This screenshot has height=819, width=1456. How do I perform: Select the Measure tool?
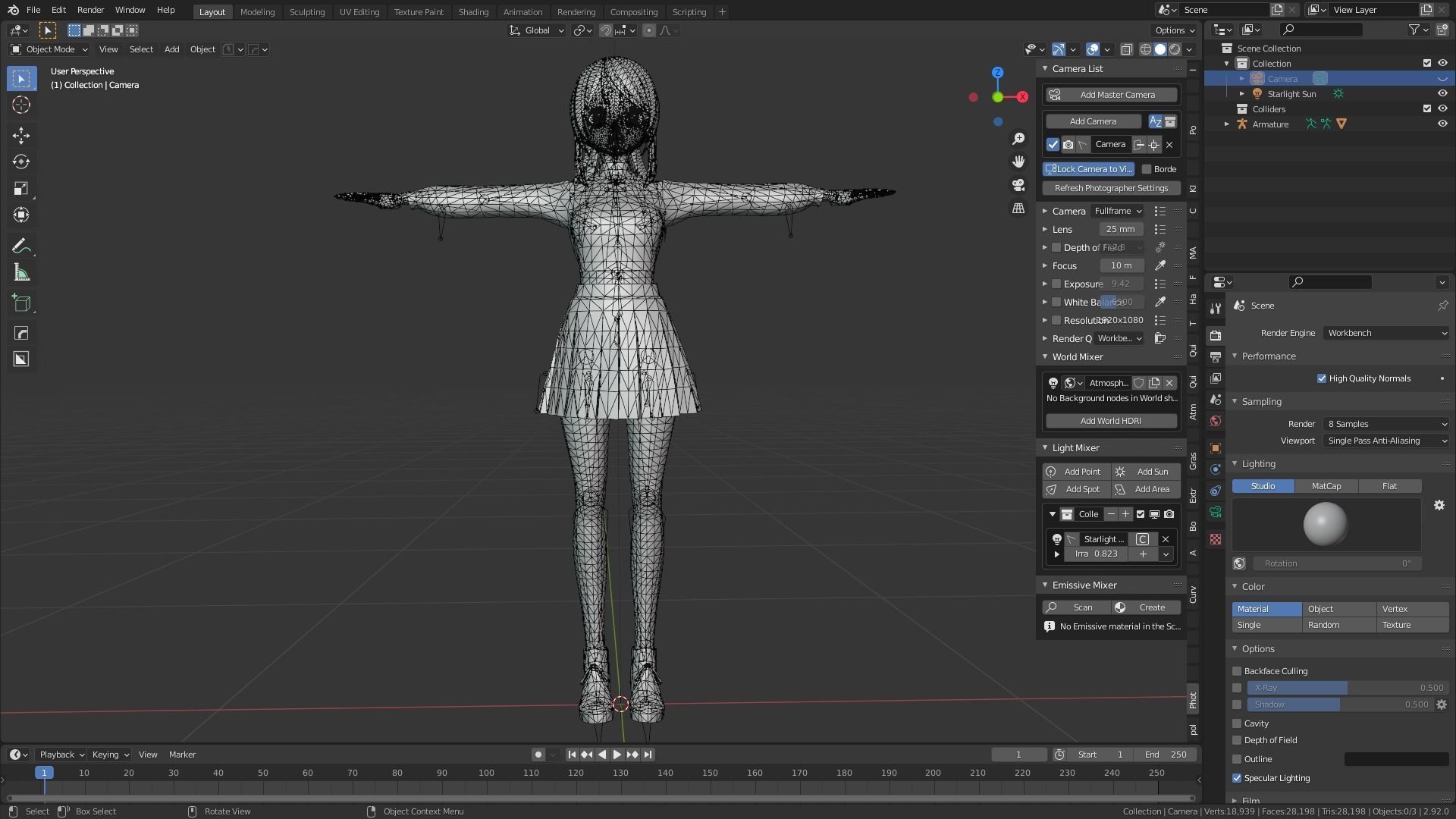(x=21, y=273)
